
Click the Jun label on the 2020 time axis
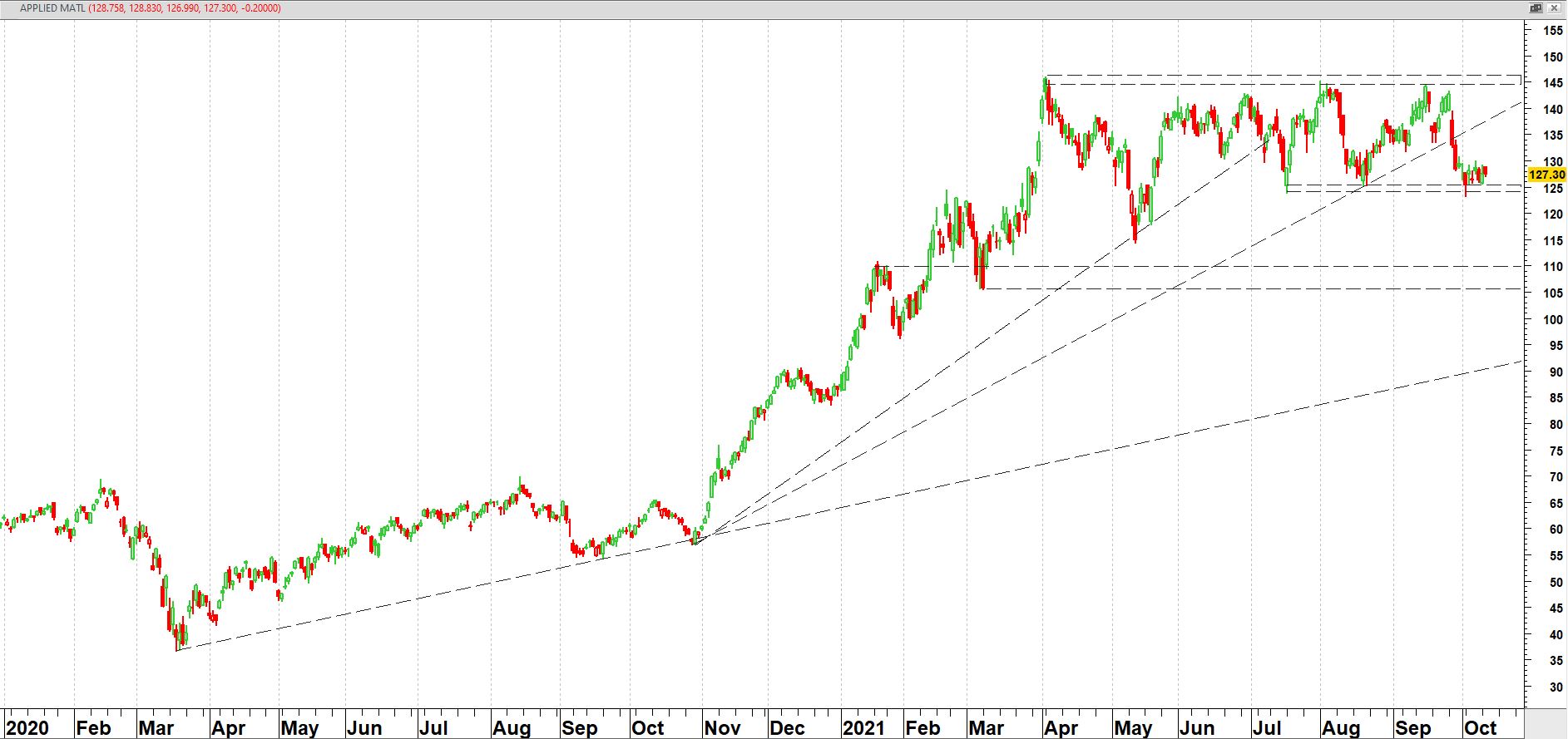(x=364, y=728)
